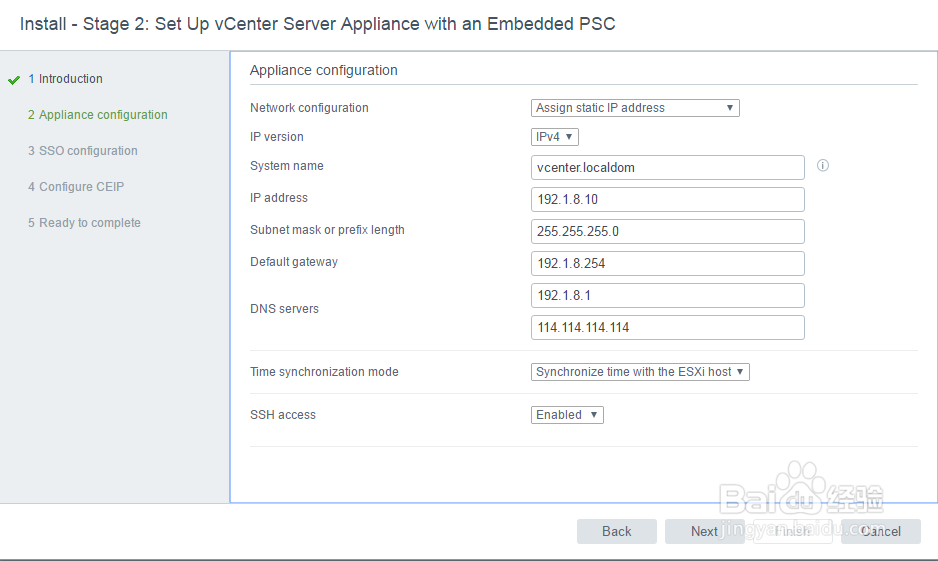
Task: Click the Appliance configuration heading
Action: point(324,71)
